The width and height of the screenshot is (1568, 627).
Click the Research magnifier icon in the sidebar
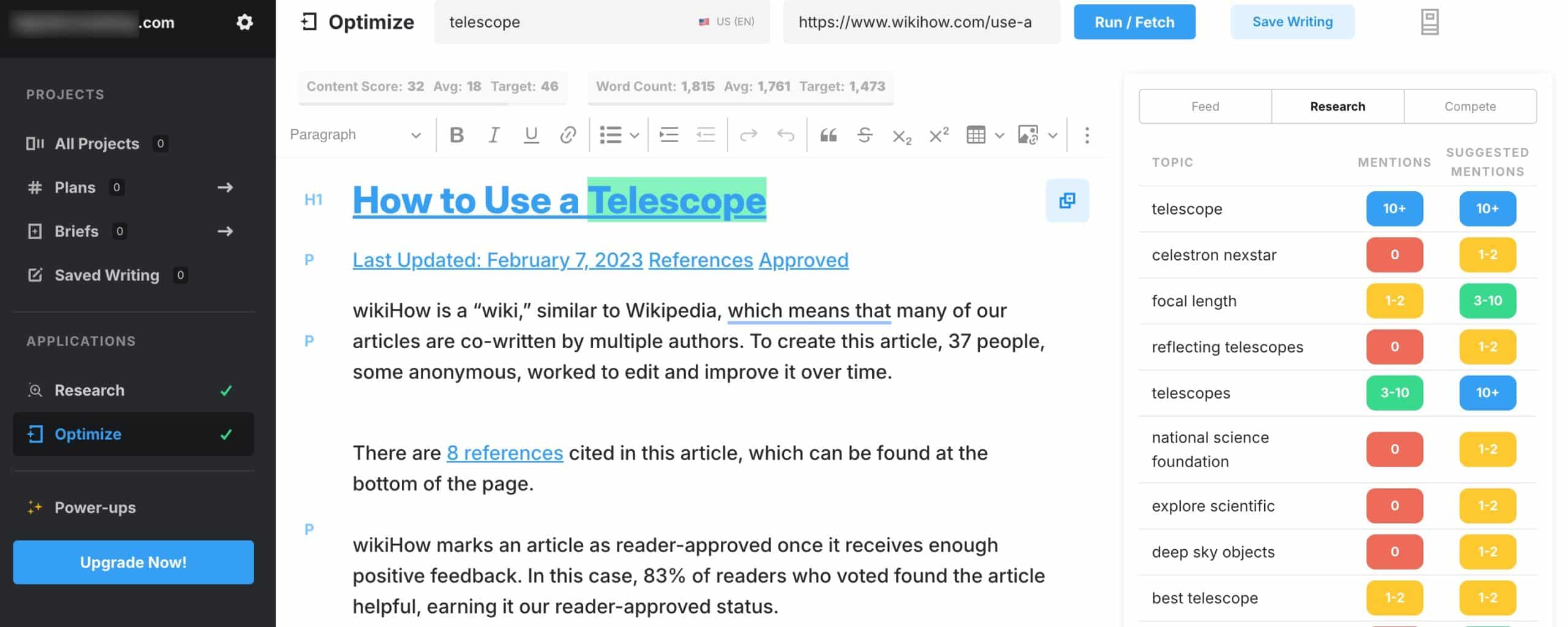(x=35, y=390)
